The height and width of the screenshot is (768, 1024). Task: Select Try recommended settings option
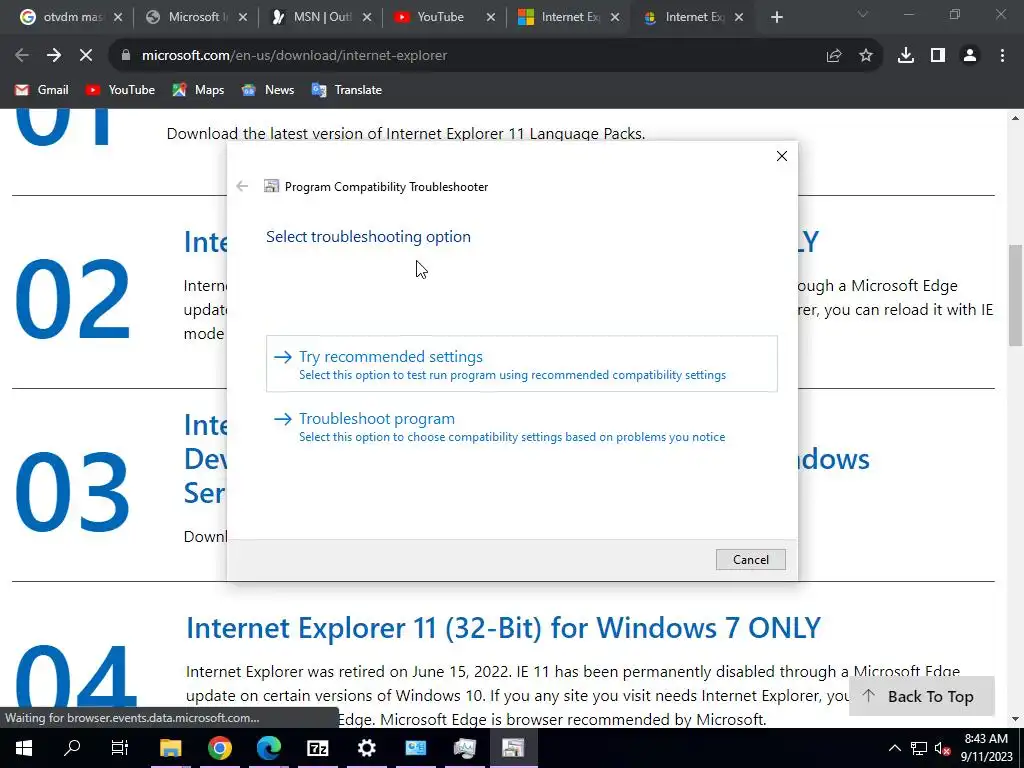coord(521,364)
